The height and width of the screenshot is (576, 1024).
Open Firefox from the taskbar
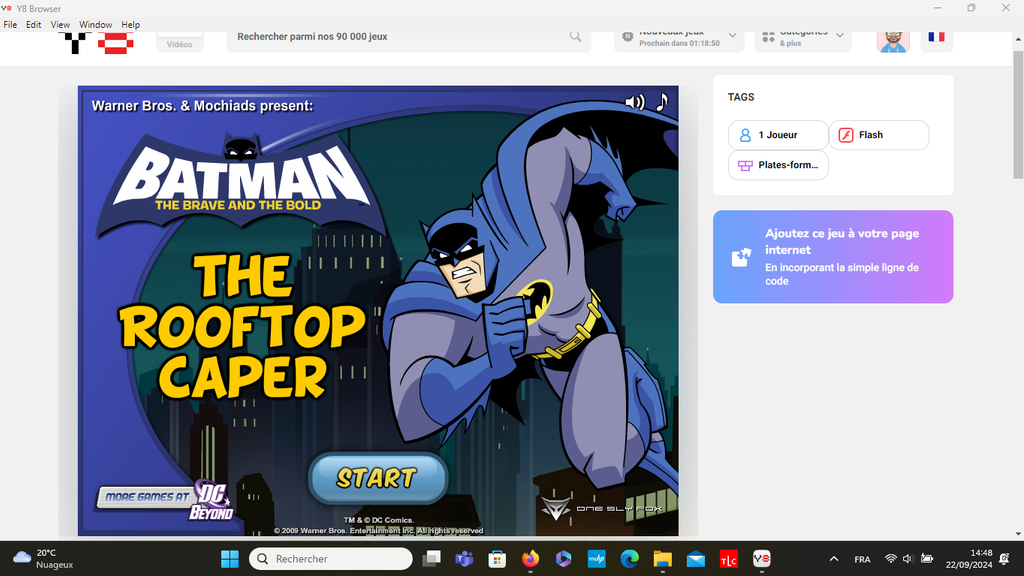point(529,559)
